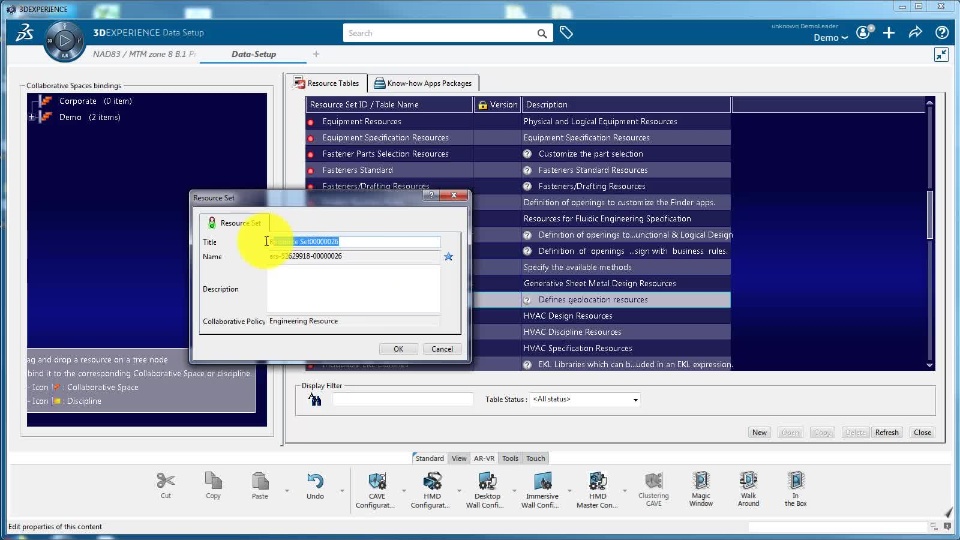
Task: Switch to the Tools toolbar tab
Action: pyautogui.click(x=510, y=458)
